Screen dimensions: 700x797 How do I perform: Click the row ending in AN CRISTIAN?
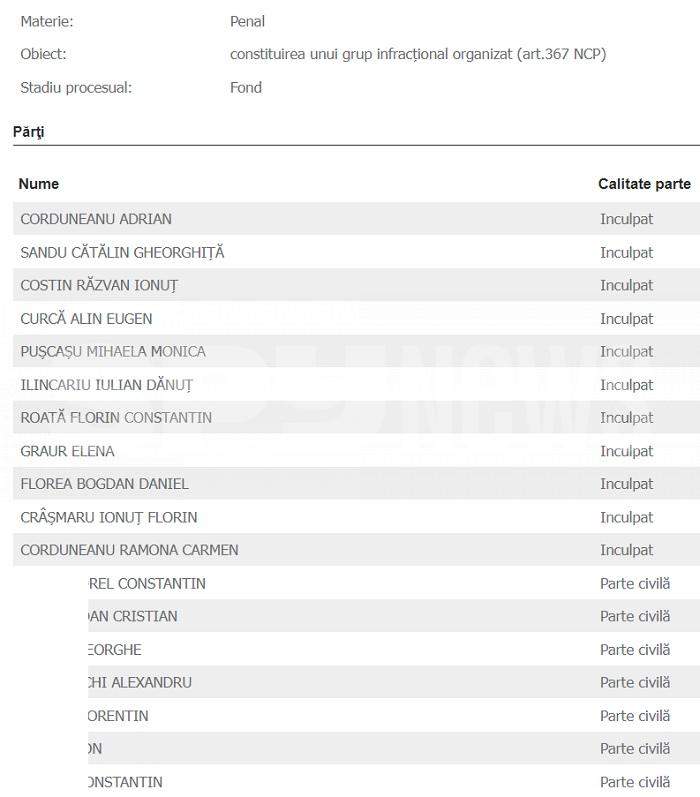click(x=394, y=616)
